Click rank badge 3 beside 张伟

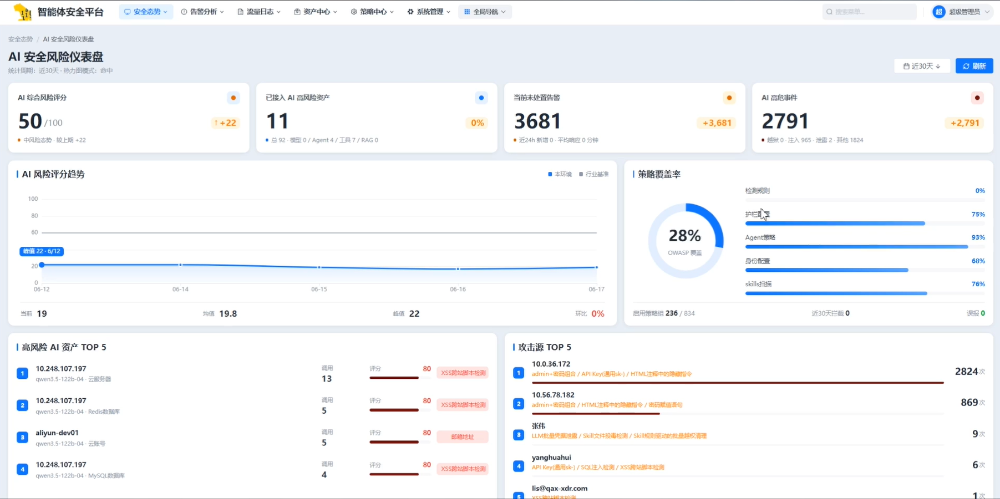coord(518,435)
